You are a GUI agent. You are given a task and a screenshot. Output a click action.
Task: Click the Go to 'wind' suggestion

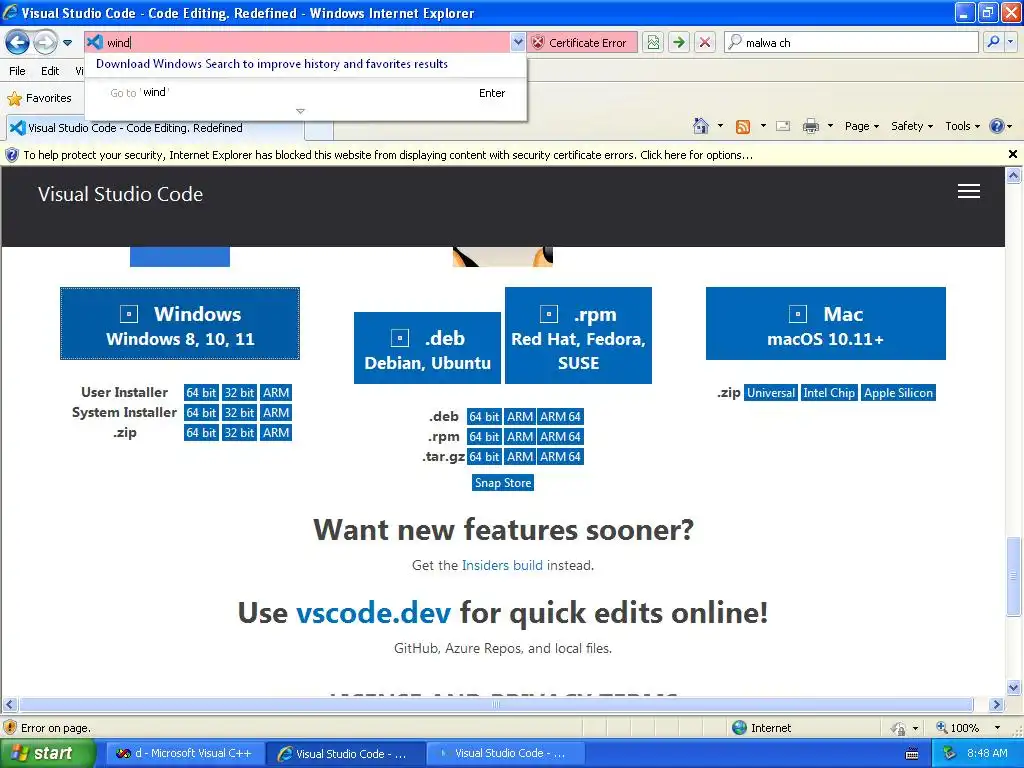point(306,93)
